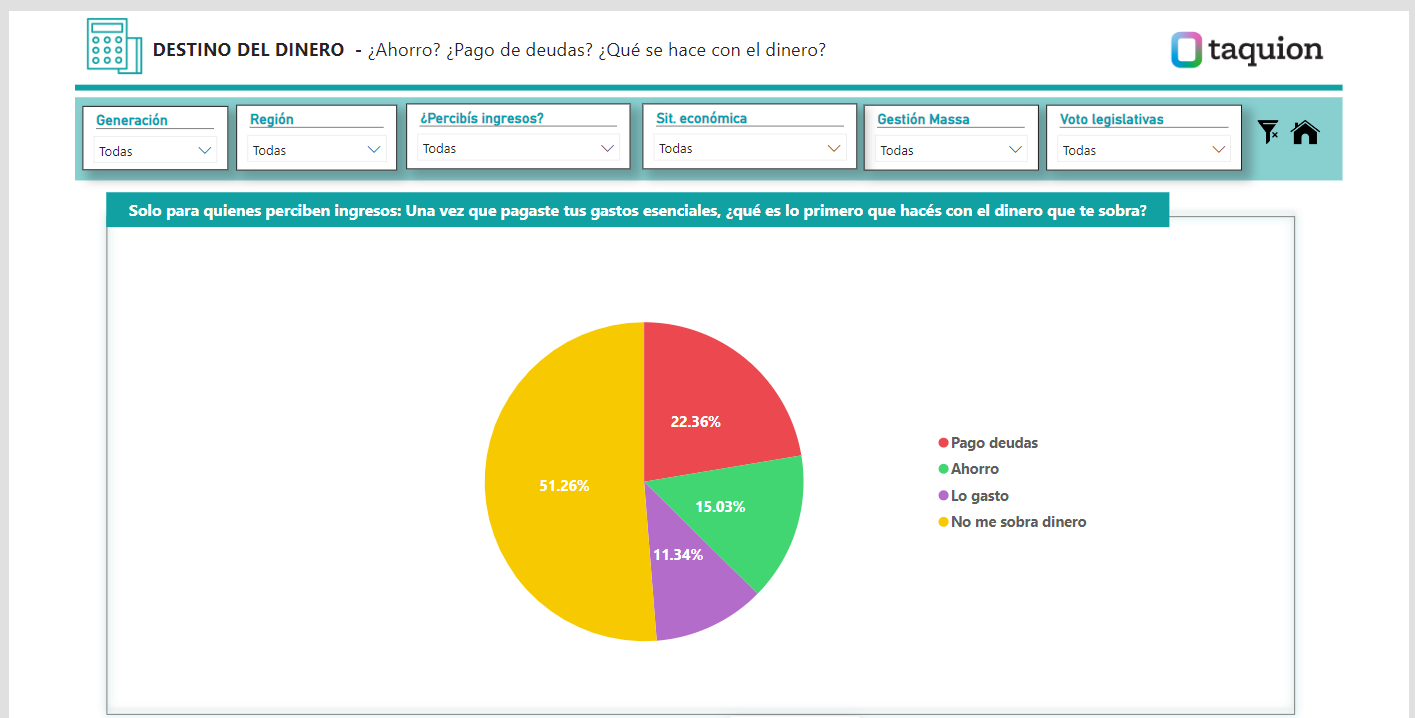The image size is (1415, 718).
Task: Open the Gestión Massa dropdown
Action: coord(951,150)
